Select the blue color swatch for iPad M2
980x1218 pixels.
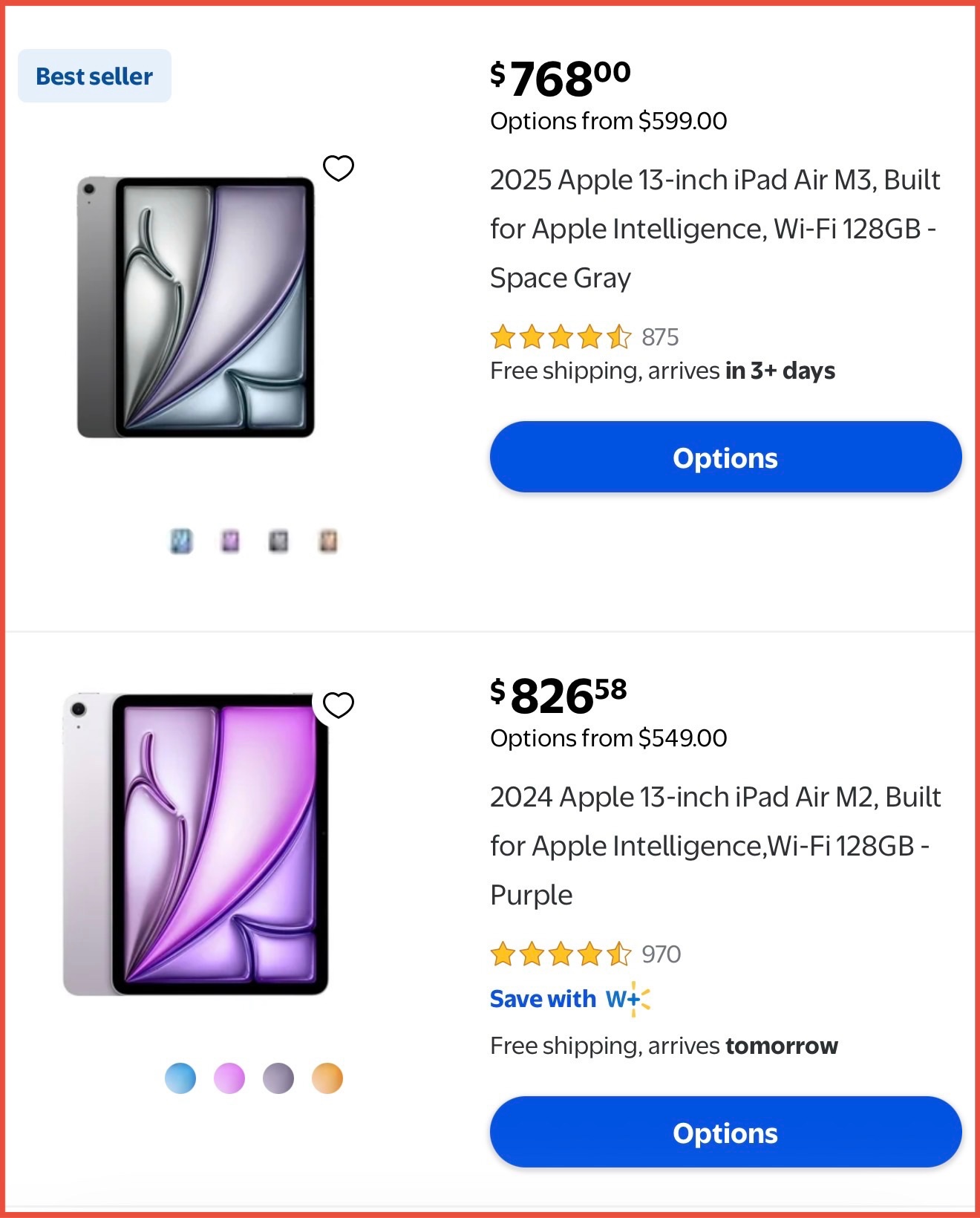click(180, 1078)
